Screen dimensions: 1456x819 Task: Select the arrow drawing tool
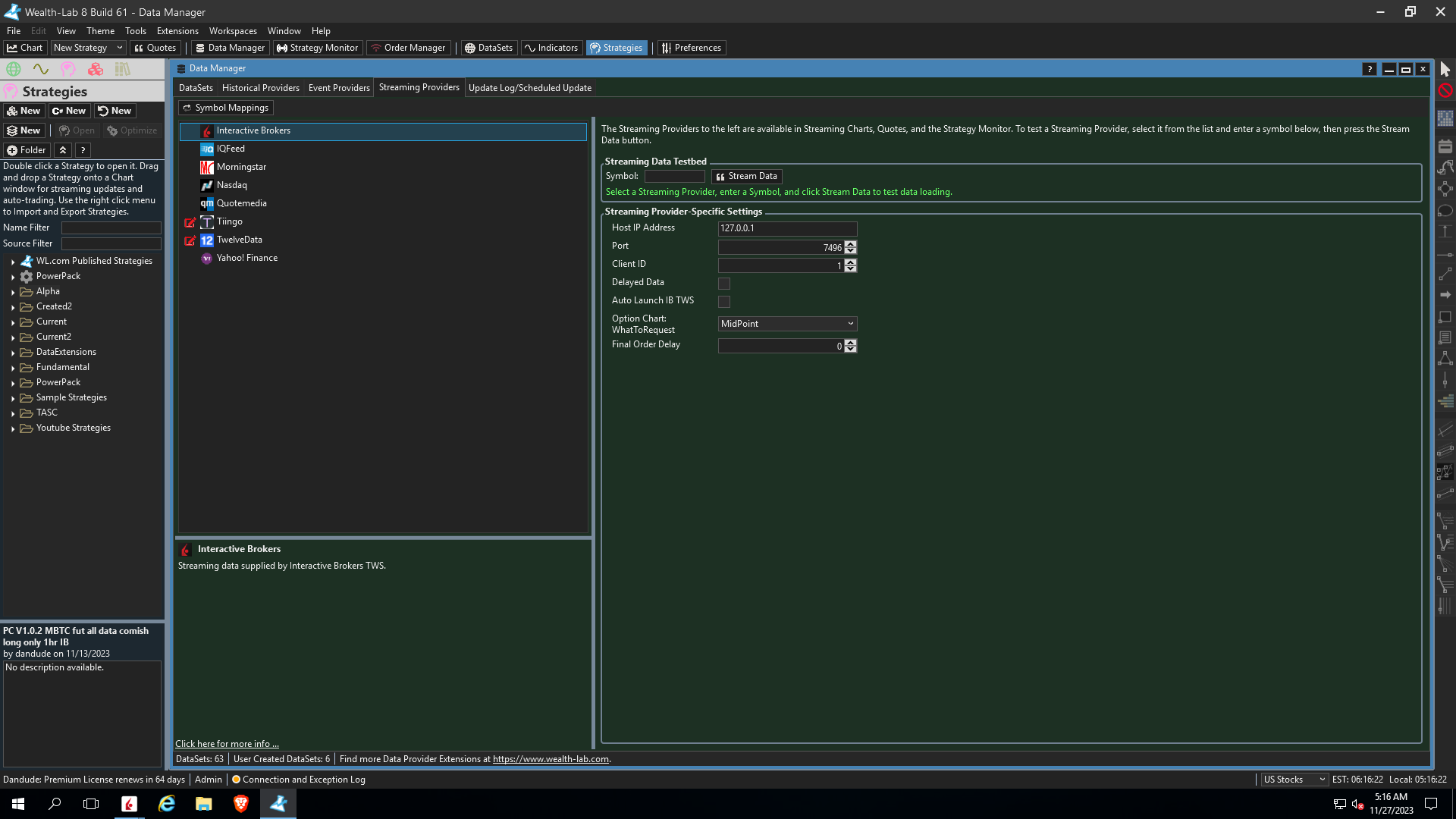point(1445,294)
